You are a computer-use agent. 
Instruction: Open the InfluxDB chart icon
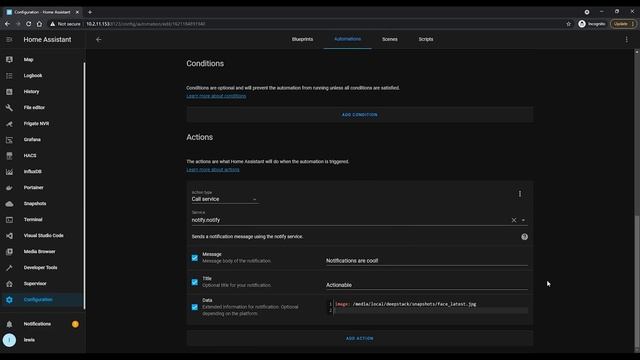9,171
